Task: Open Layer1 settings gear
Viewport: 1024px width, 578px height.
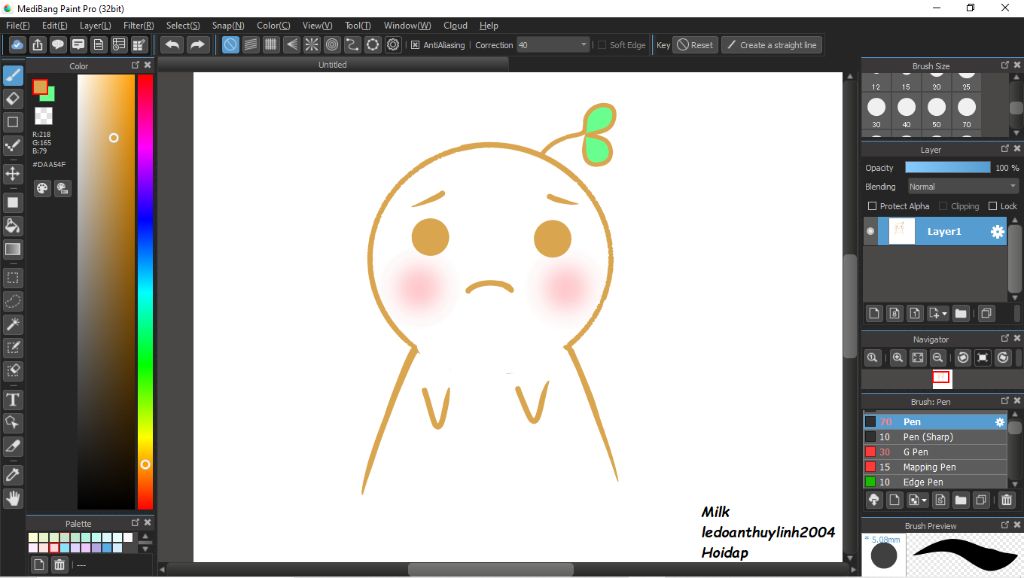Action: coord(997,231)
